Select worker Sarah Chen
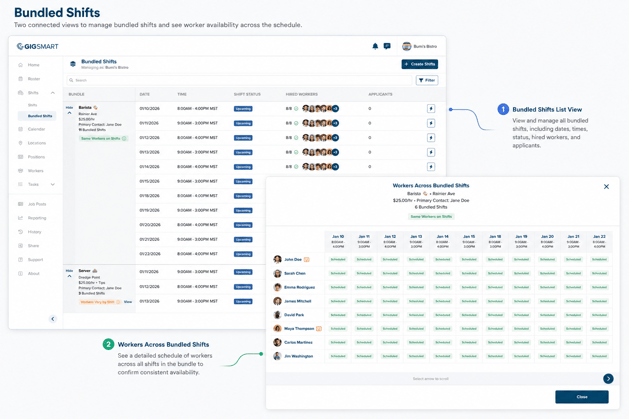The width and height of the screenshot is (629, 419). 295,273
